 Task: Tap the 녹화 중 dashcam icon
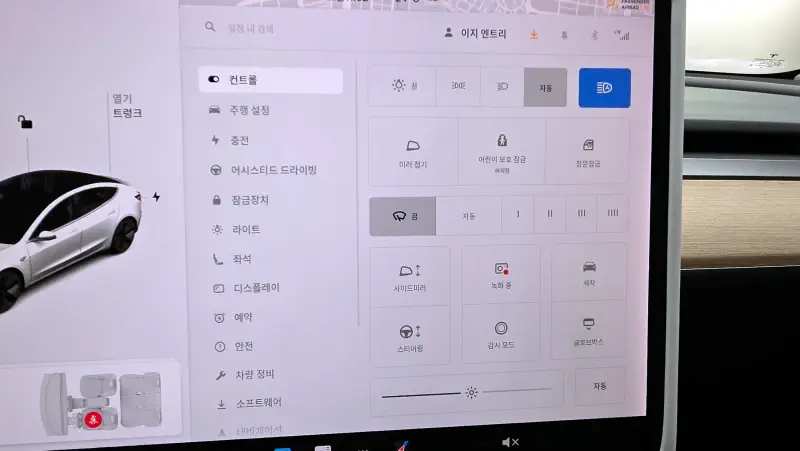[501, 275]
